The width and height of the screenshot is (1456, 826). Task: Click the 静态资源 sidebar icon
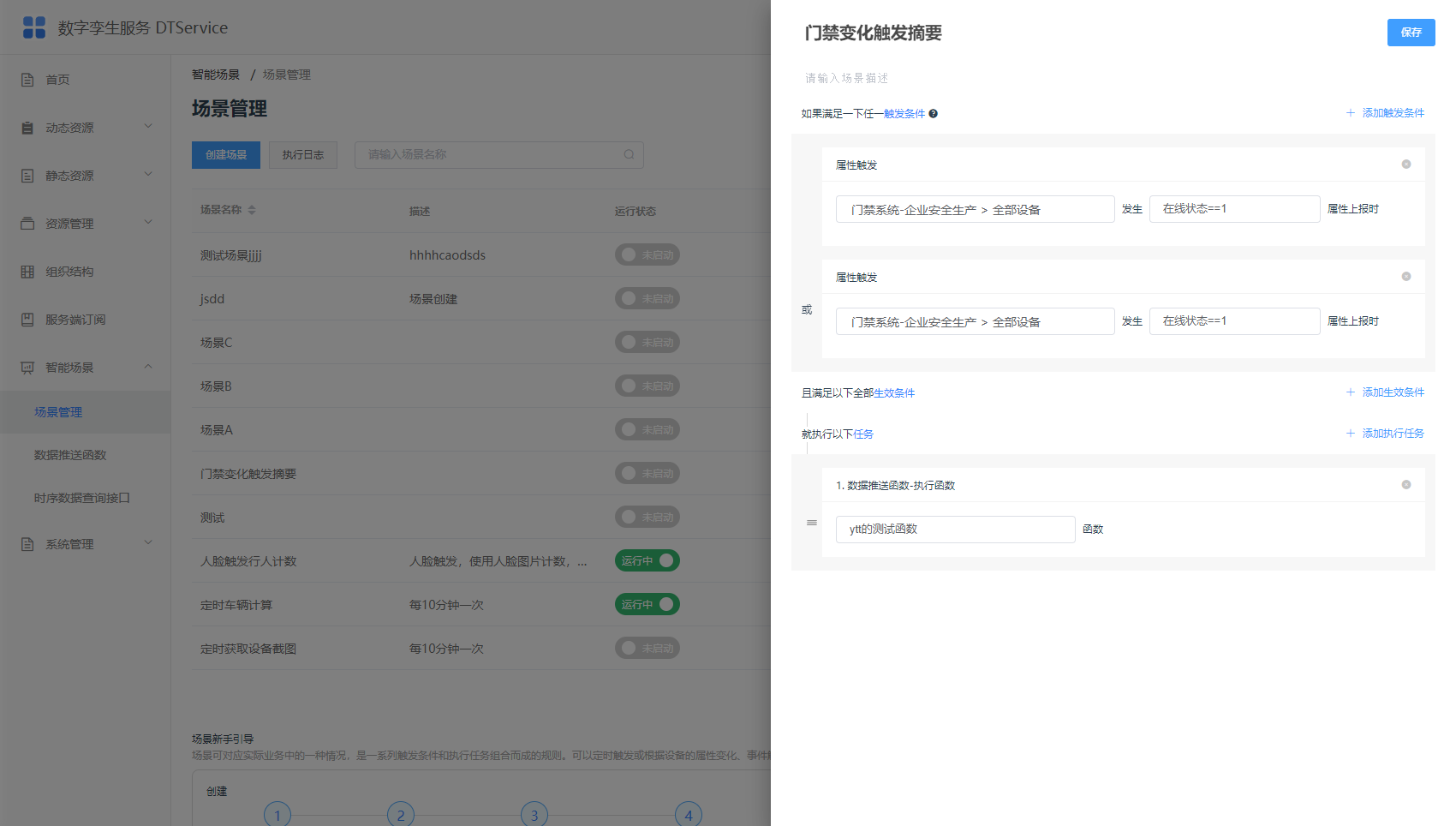pos(27,176)
